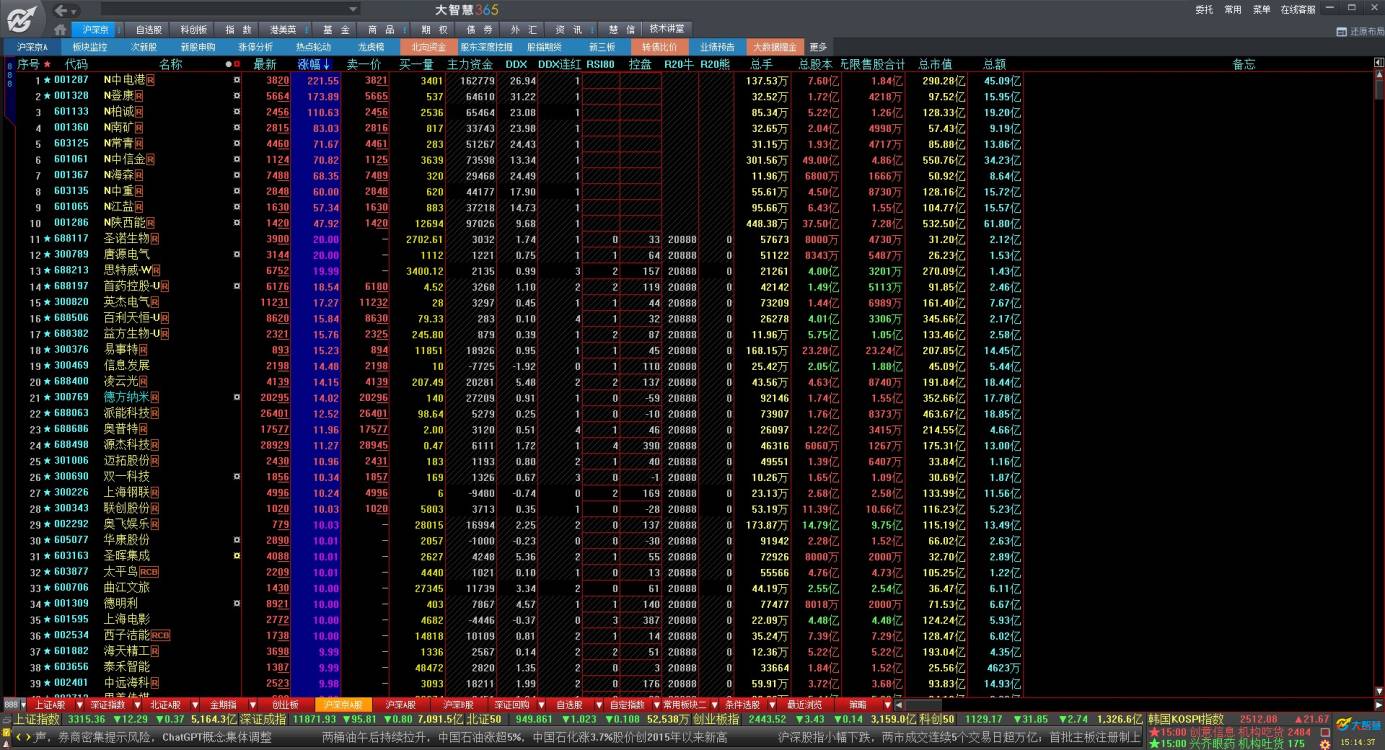Click the dot-and-square marker header icon
This screenshot has height=750, width=1385.
pos(233,64)
